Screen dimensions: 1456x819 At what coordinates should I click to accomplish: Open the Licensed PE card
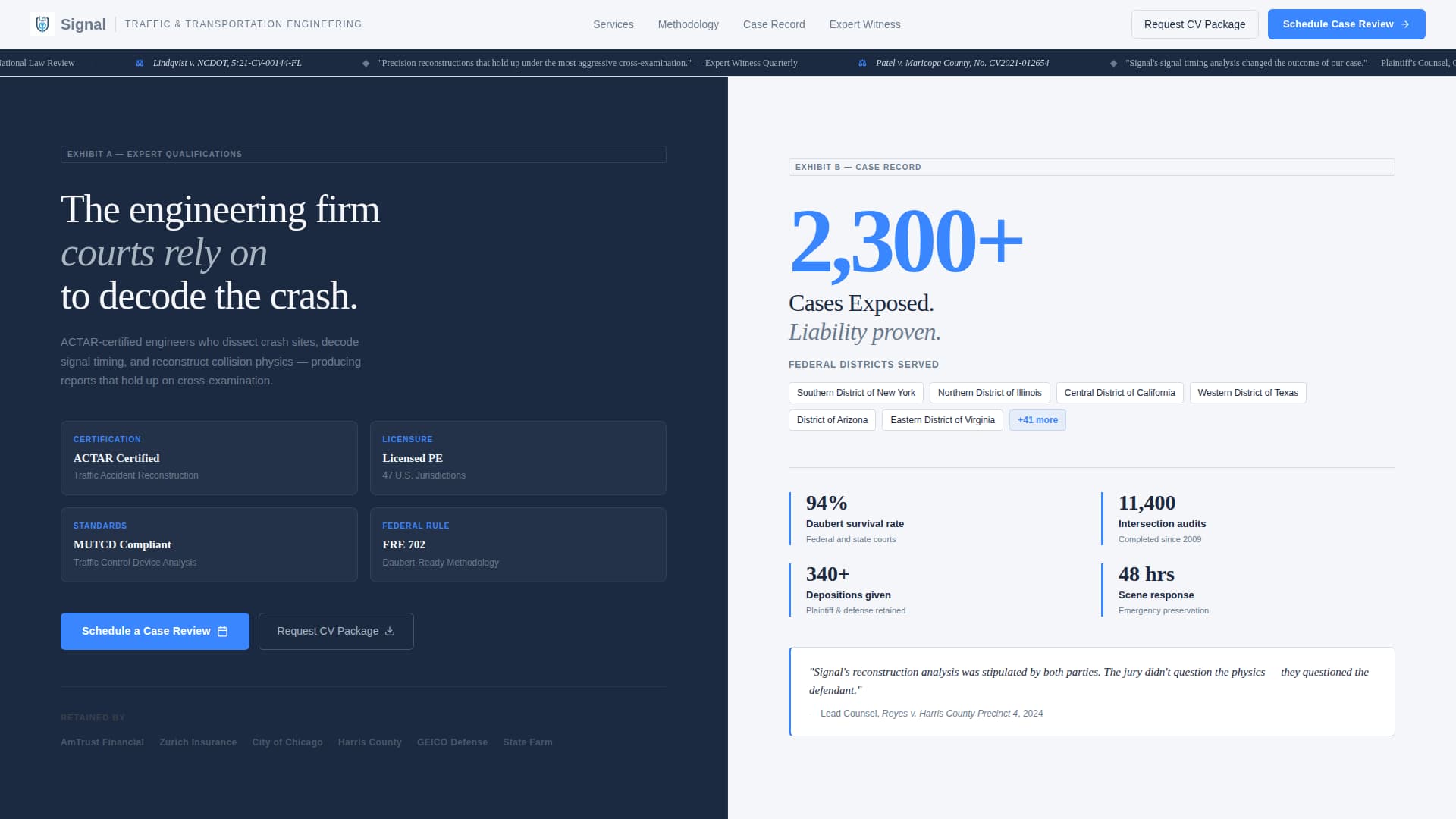pyautogui.click(x=518, y=458)
